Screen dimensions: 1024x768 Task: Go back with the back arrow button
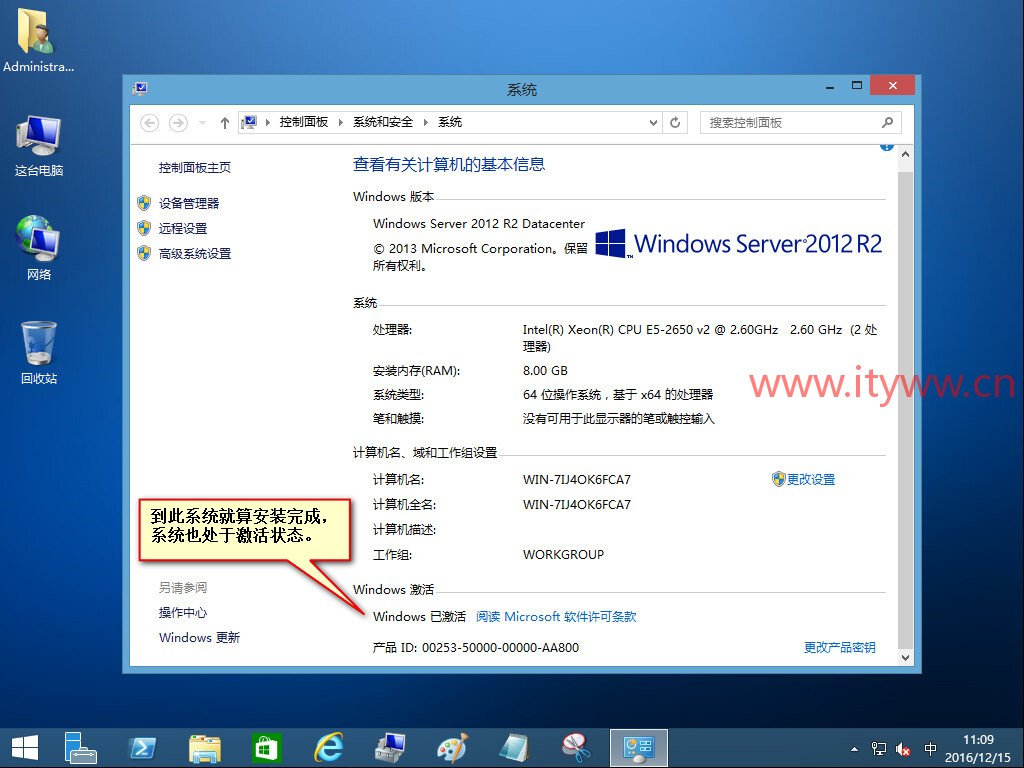(150, 123)
